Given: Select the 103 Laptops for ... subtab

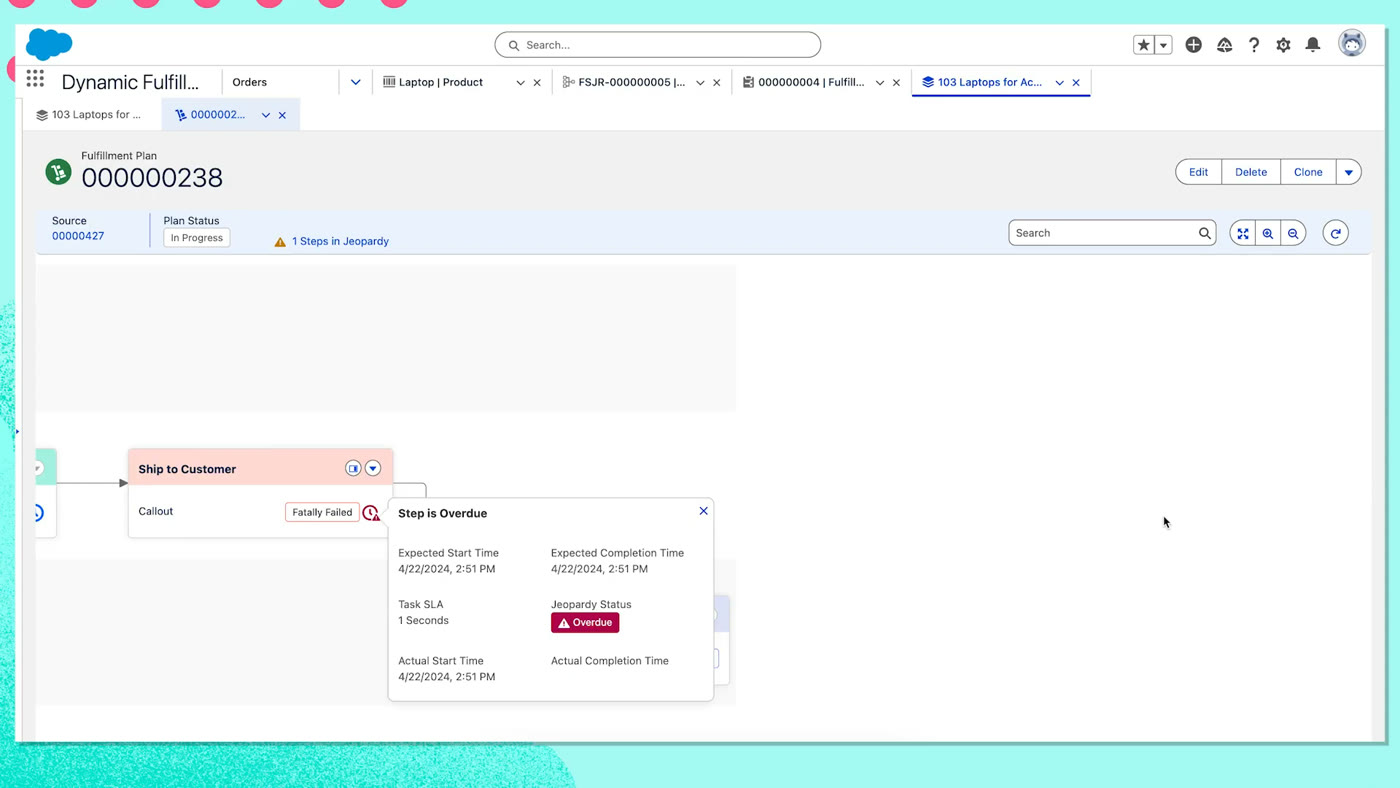Looking at the screenshot, I should pos(89,115).
